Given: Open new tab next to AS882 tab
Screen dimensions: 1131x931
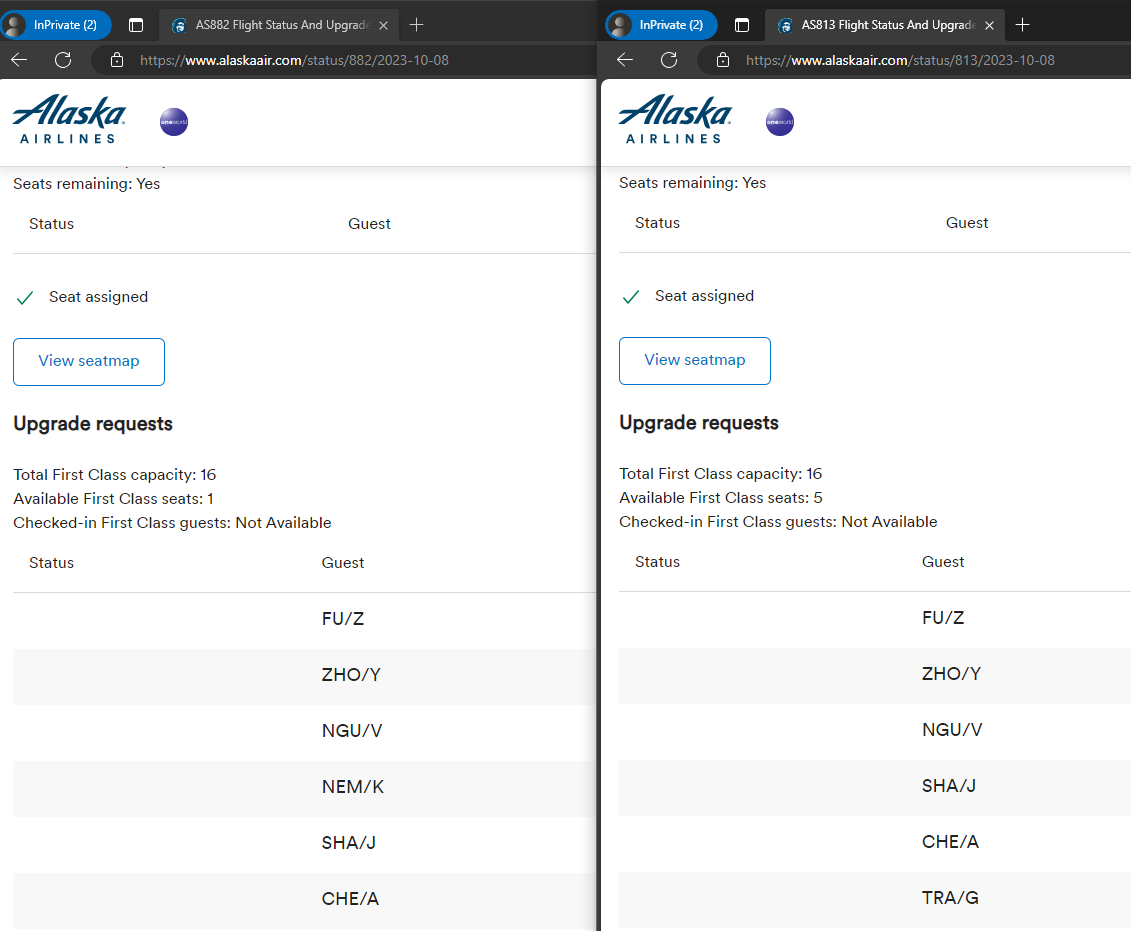Looking at the screenshot, I should tap(416, 25).
